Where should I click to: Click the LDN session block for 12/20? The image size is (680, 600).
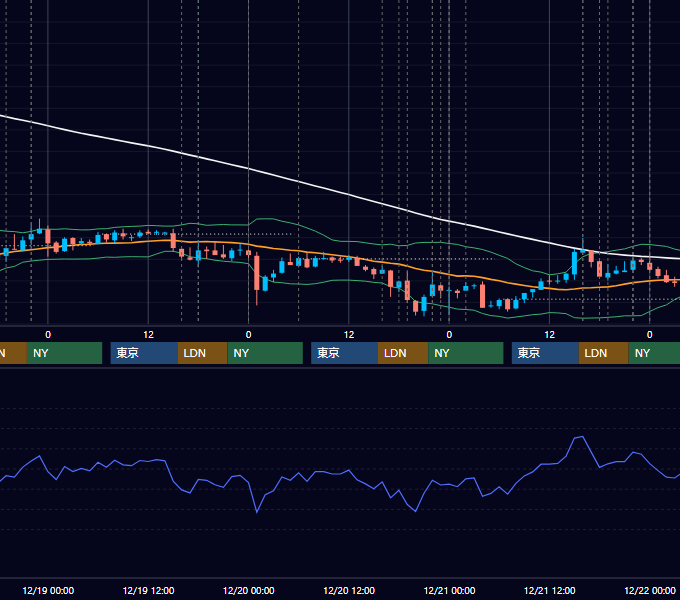pyautogui.click(x=403, y=353)
